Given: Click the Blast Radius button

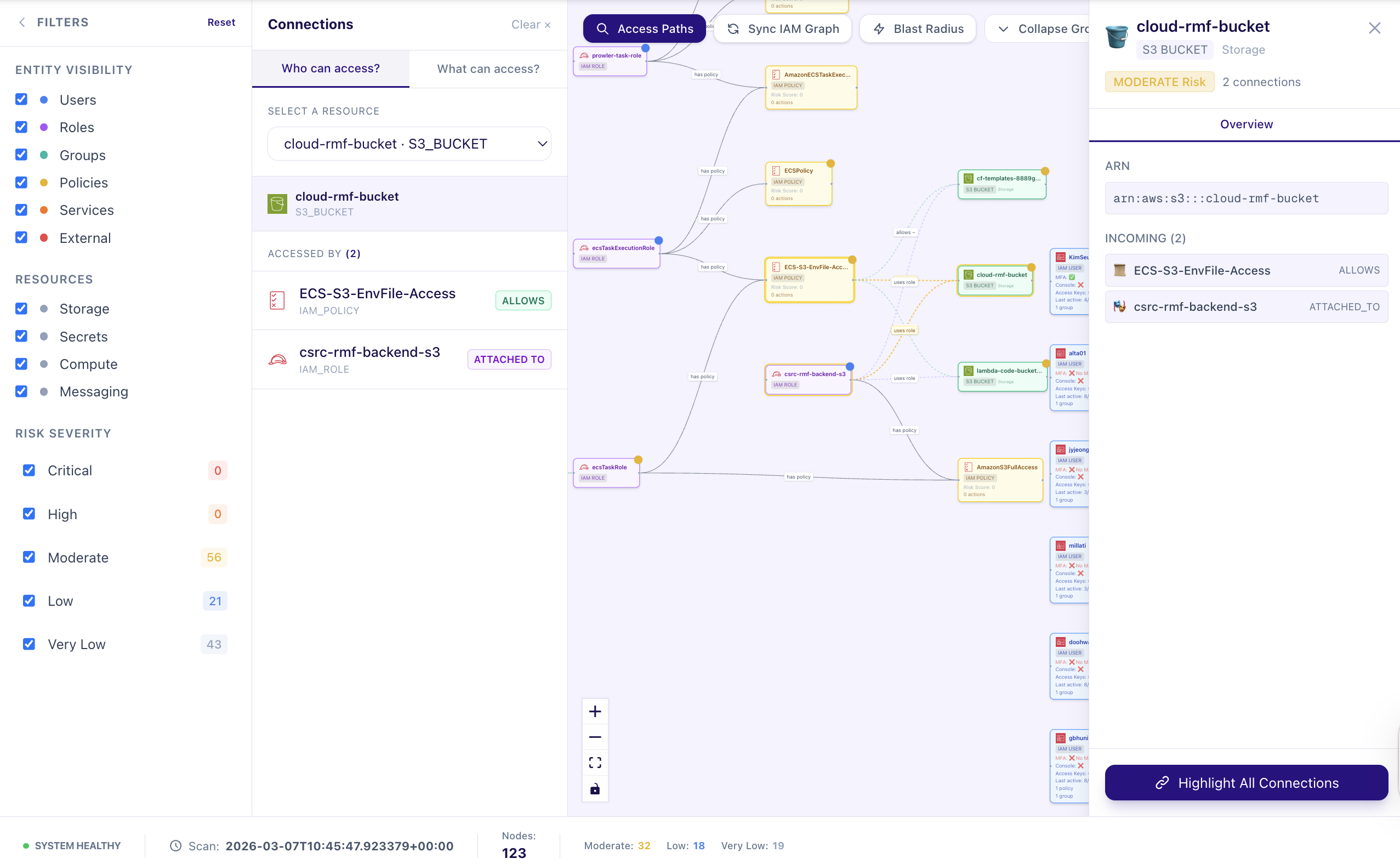Looking at the screenshot, I should 918,29.
